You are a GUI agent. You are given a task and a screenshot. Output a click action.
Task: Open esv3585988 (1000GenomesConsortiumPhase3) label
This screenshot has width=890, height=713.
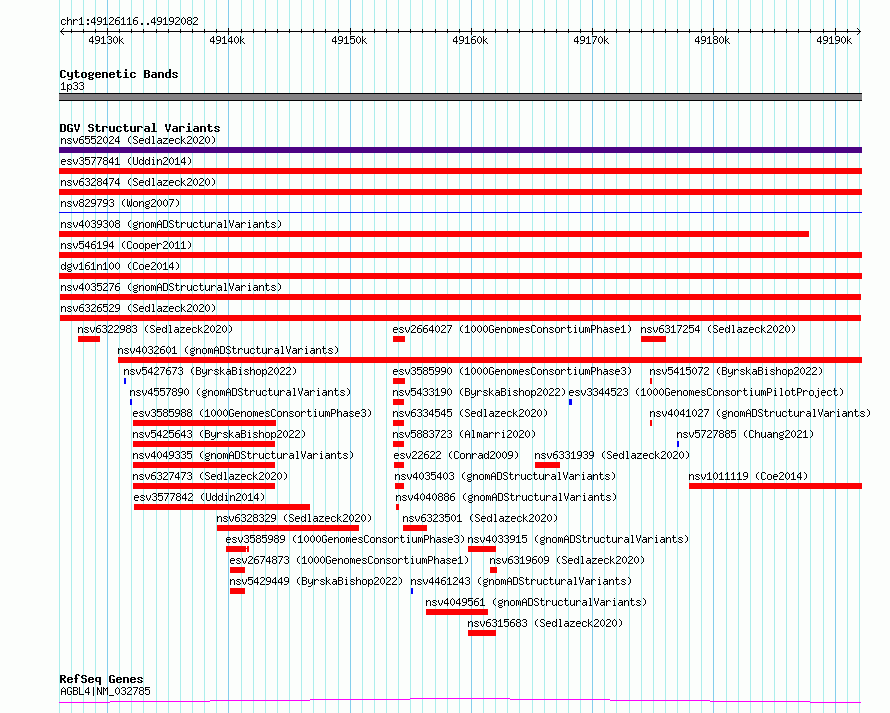[252, 413]
